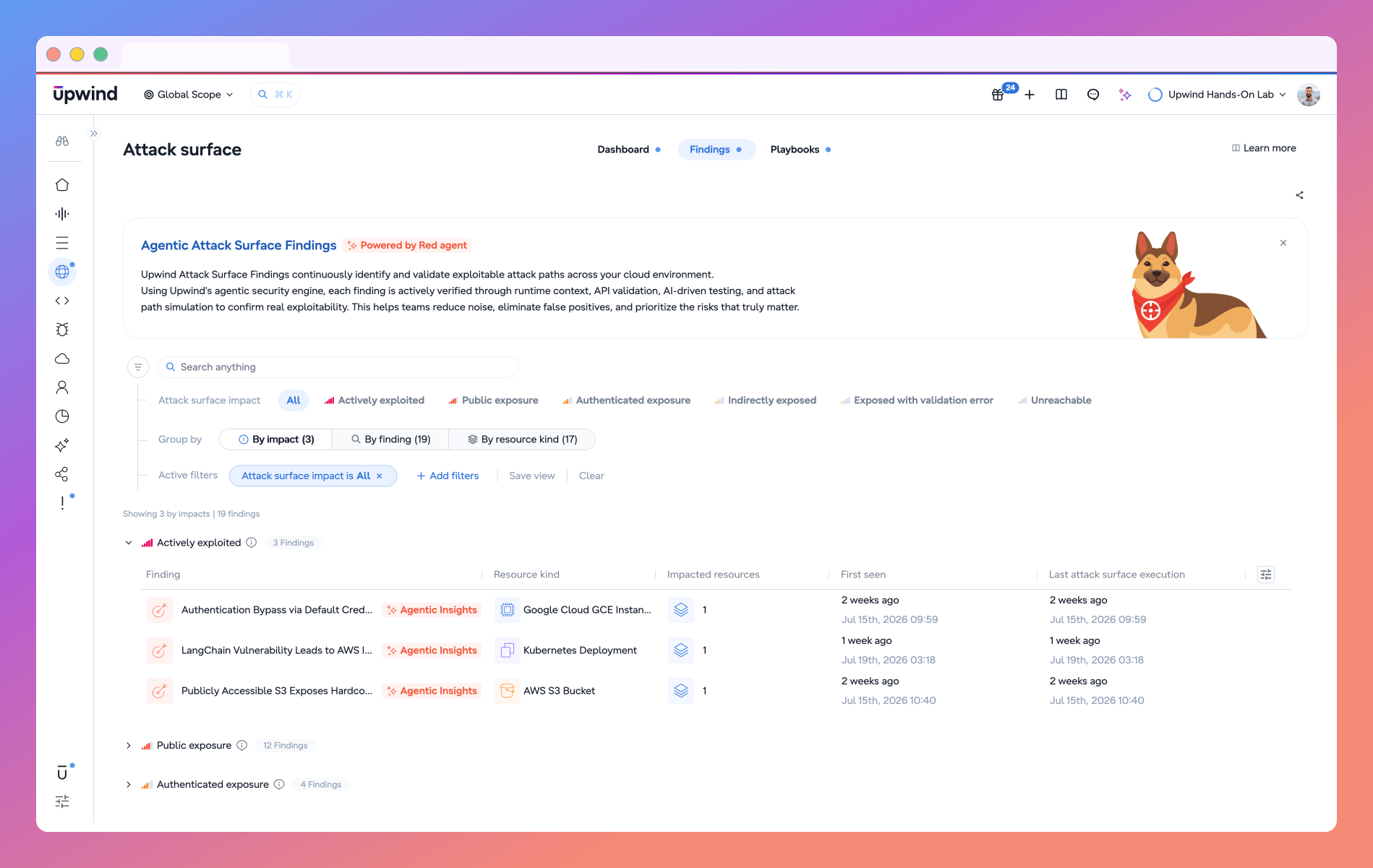Screen dimensions: 1373x868
Task: Open Publicly Accessible S3 Exposes Hardco finding
Action: 277,691
